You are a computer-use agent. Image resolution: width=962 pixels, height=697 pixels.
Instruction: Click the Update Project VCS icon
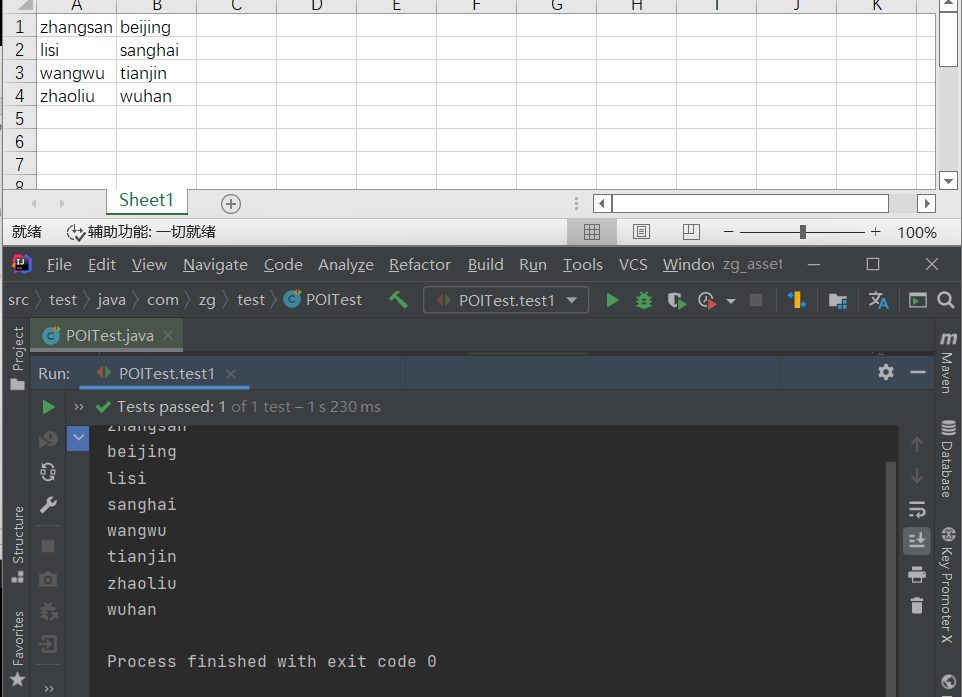coord(796,300)
